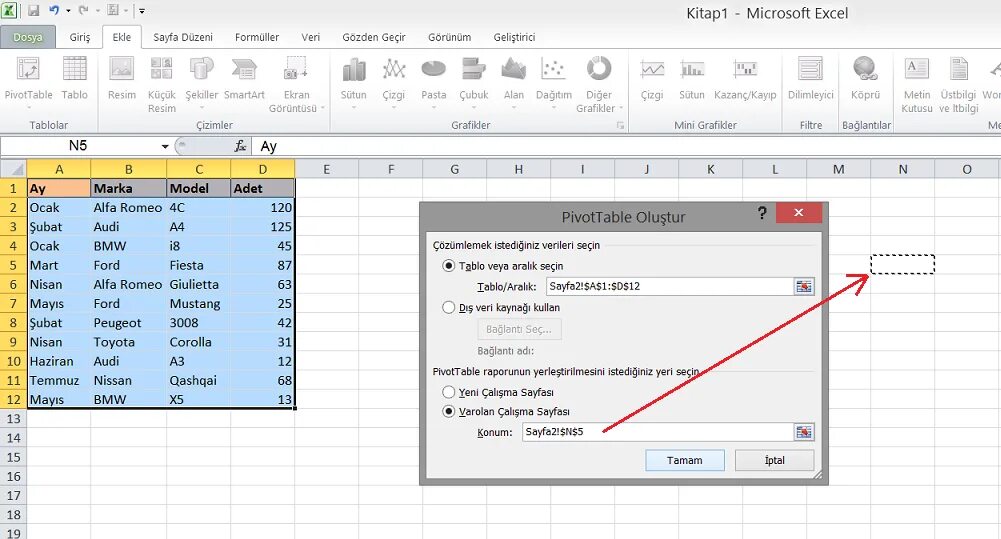This screenshot has width=1001, height=539.
Task: Switch to the Giriş tab
Action: (x=80, y=37)
